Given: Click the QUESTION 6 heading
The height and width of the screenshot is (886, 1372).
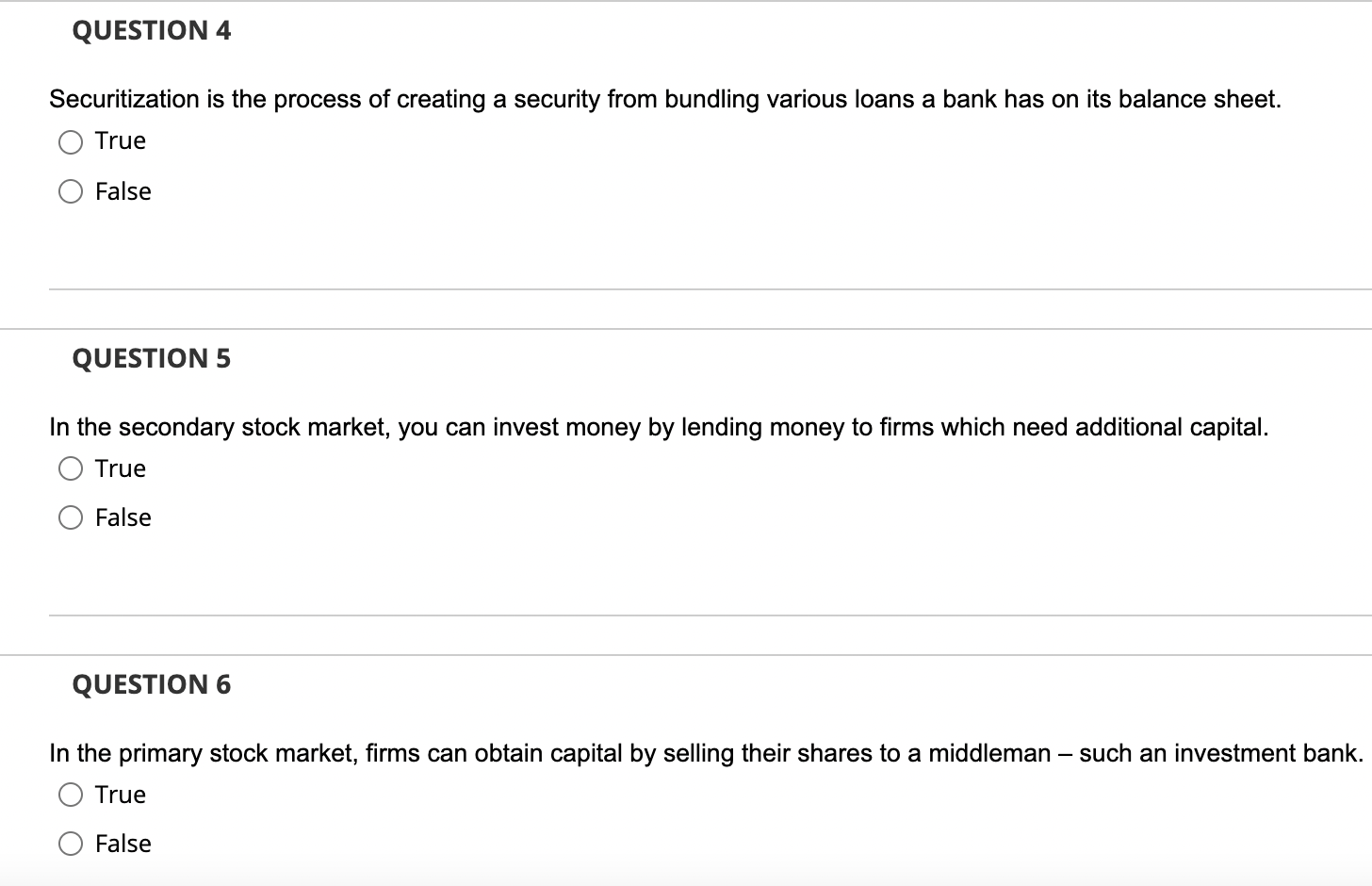Looking at the screenshot, I should pyautogui.click(x=151, y=685).
